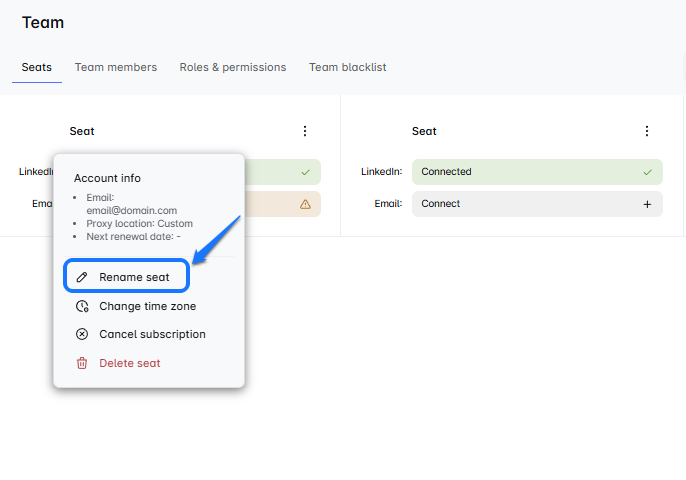Open the three-dot menu on the first seat
The image size is (686, 480).
305,131
